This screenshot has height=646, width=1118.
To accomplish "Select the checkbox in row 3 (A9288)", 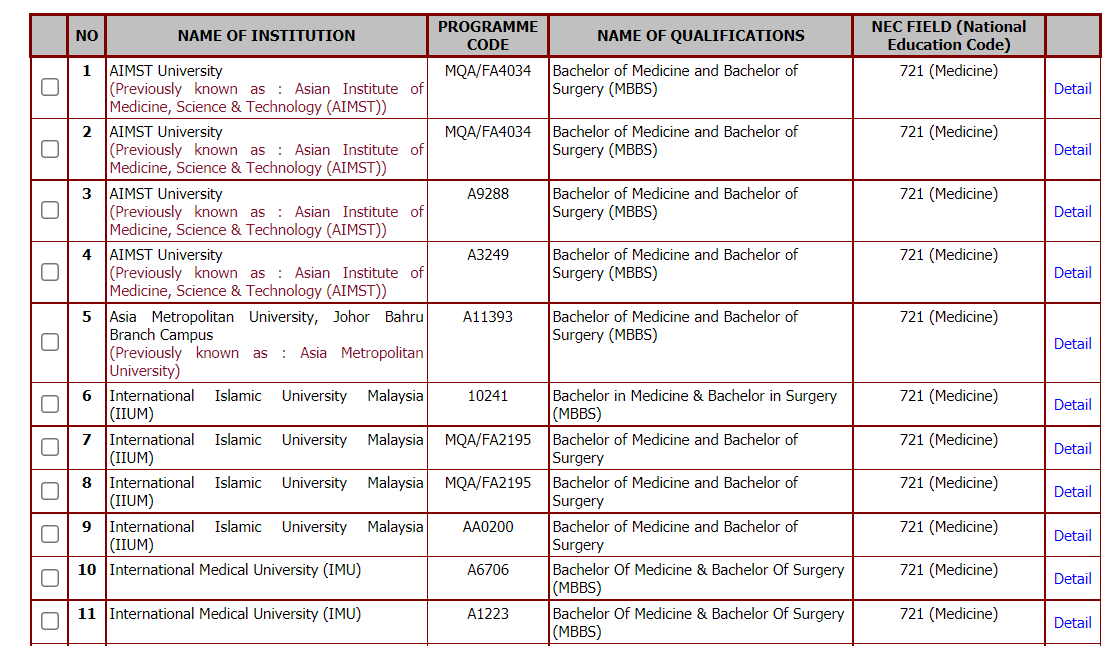I will pyautogui.click(x=50, y=210).
